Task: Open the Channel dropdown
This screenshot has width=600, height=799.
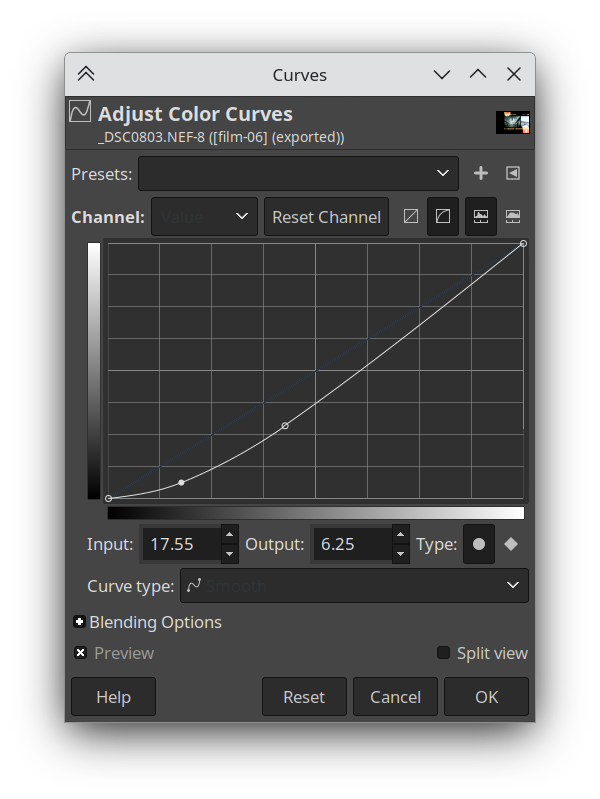Action: 204,216
